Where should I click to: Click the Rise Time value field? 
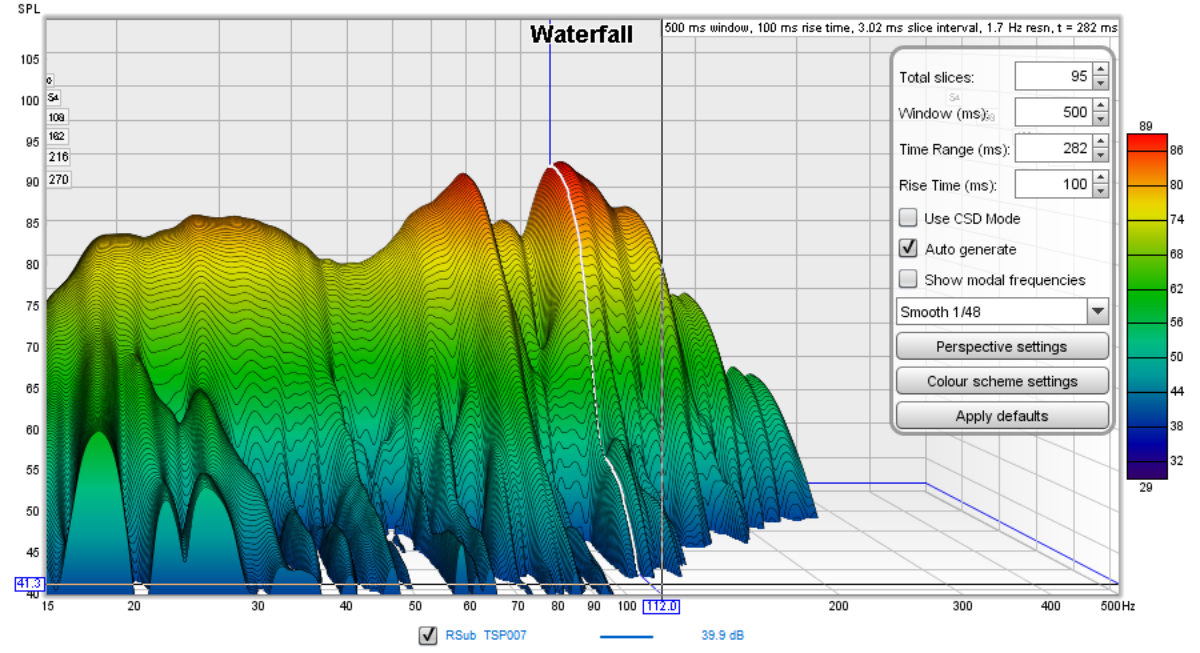1052,185
